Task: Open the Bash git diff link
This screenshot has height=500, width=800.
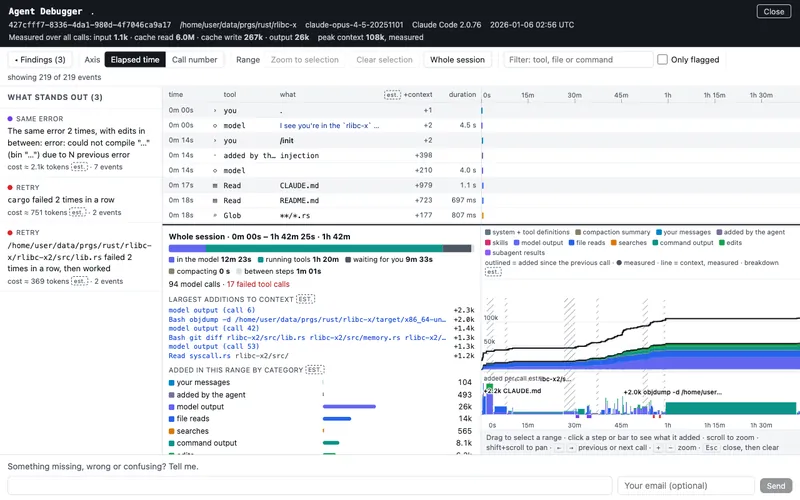Action: [307, 338]
